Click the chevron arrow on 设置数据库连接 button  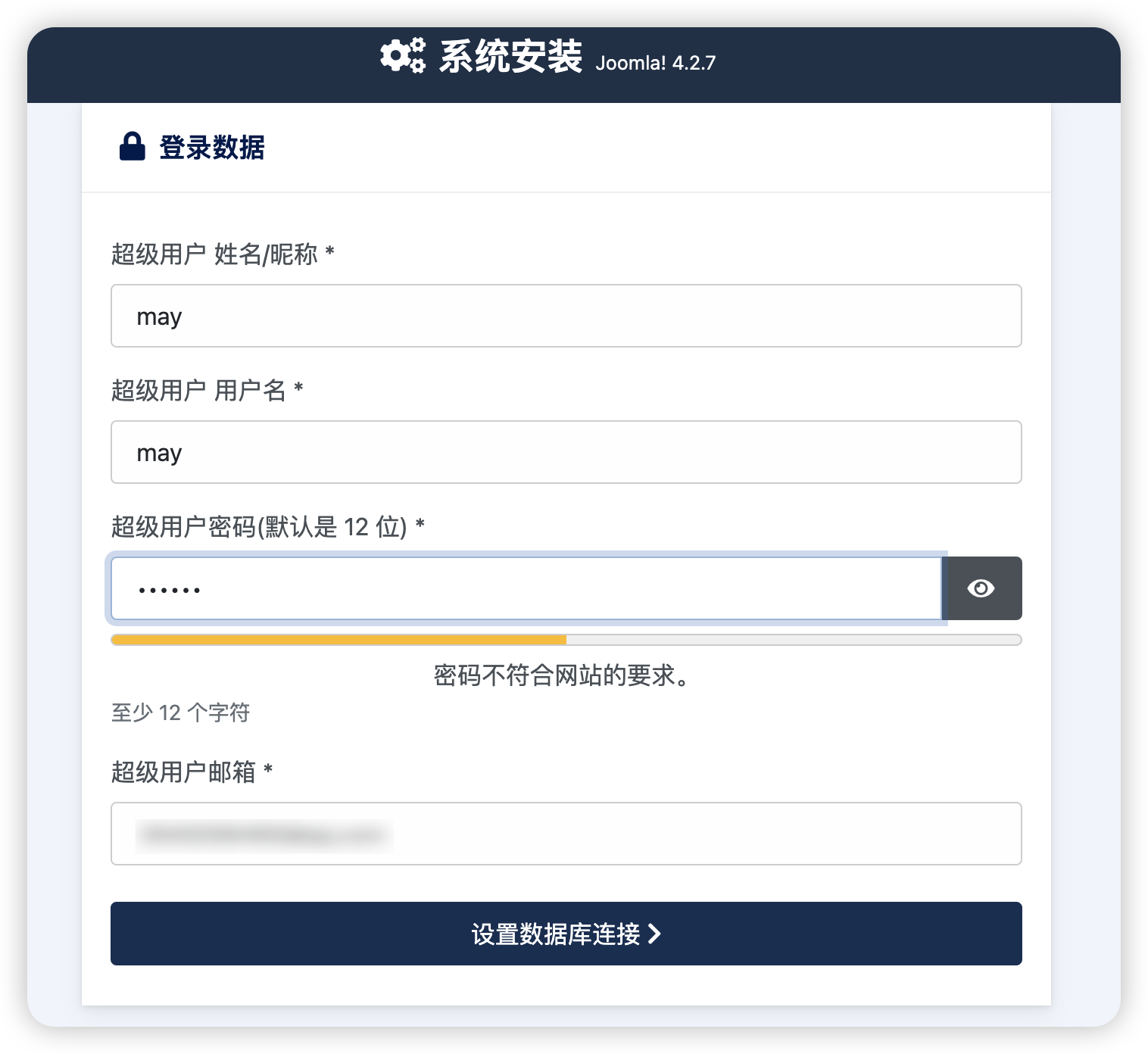click(655, 934)
